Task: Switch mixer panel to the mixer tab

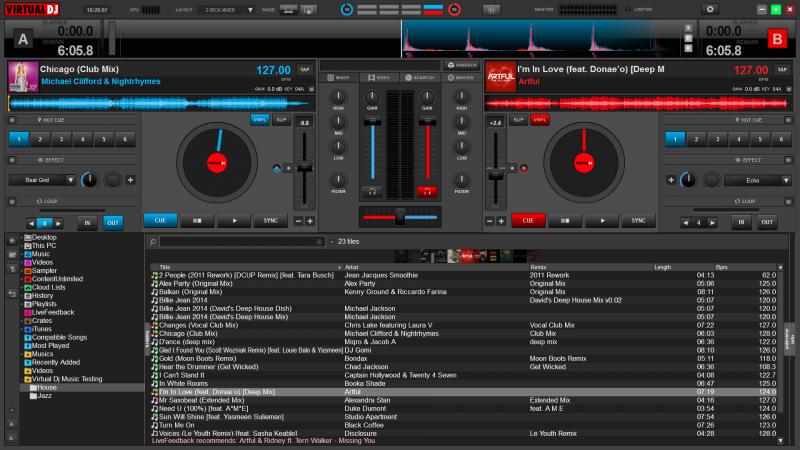Action: pos(339,78)
